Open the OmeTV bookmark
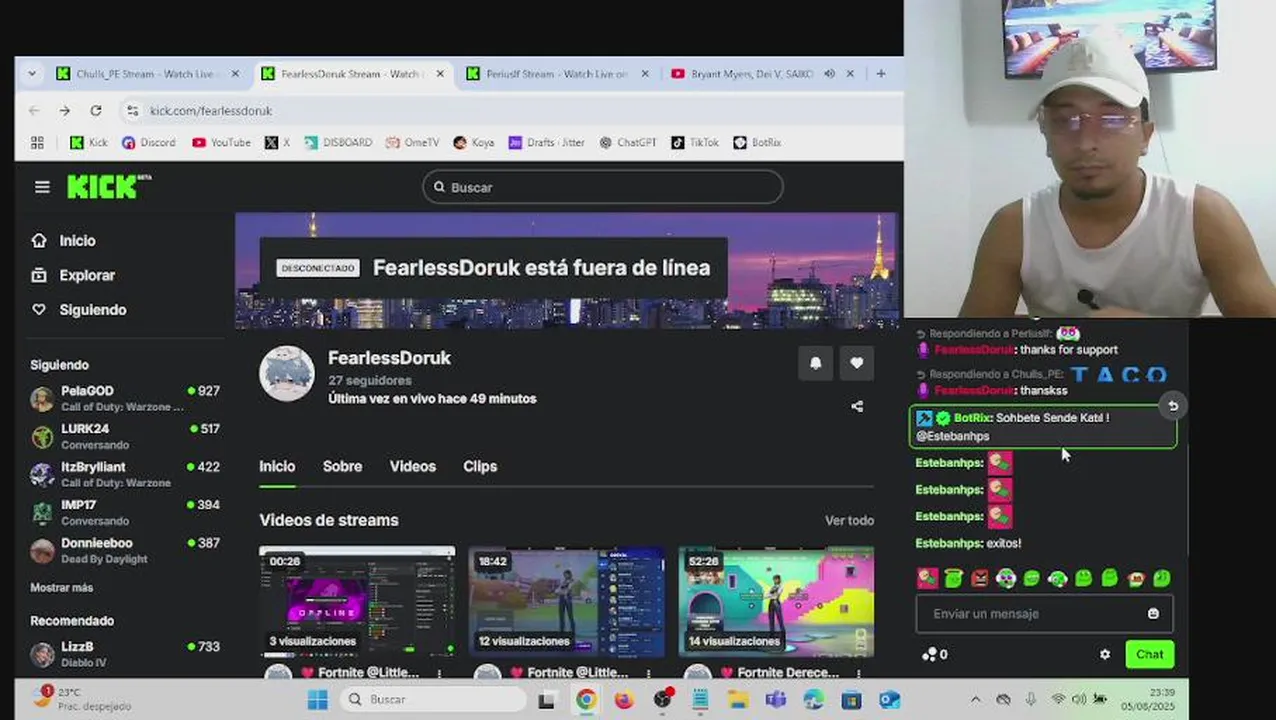This screenshot has width=1276, height=720. [412, 142]
